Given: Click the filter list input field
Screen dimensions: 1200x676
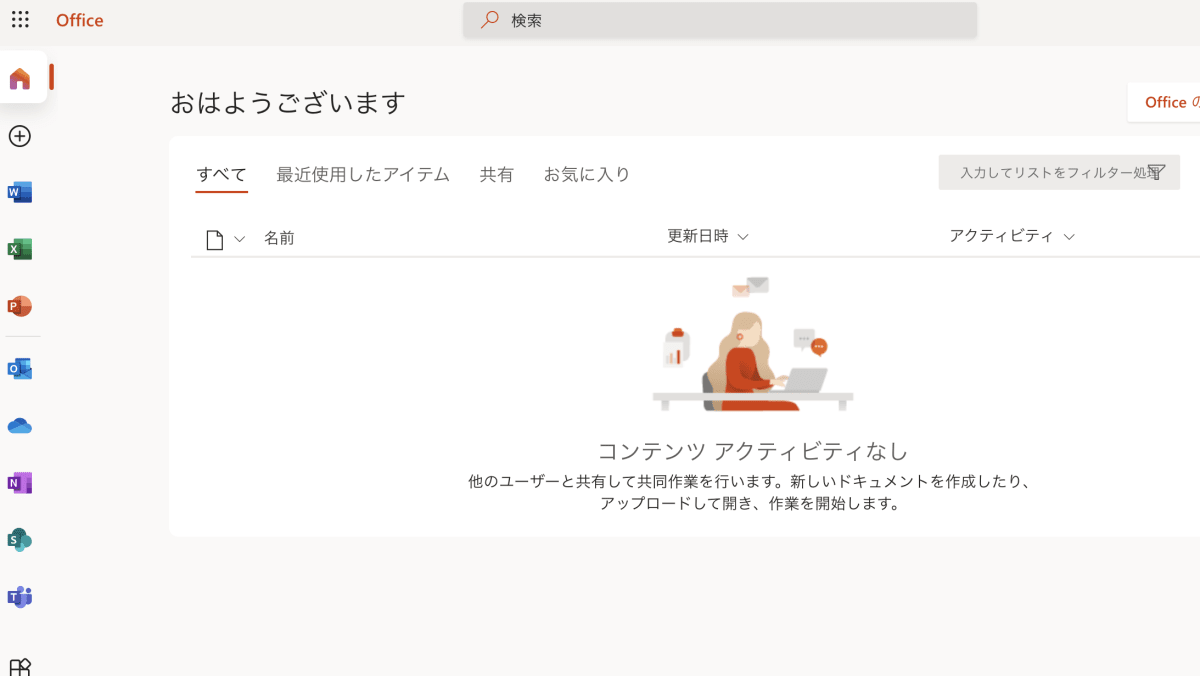Looking at the screenshot, I should click(1059, 172).
